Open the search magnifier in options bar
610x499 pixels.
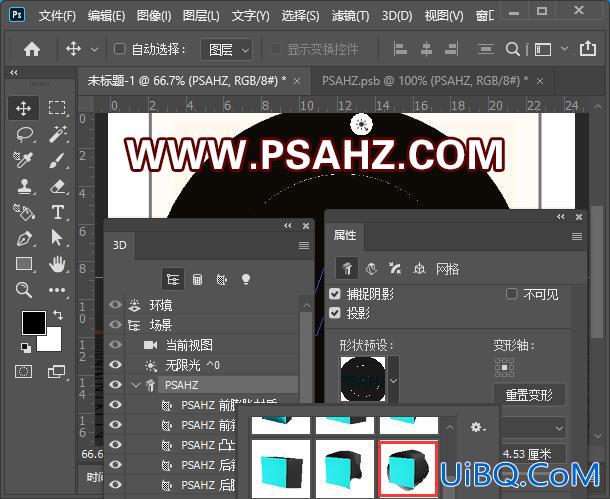tap(512, 49)
